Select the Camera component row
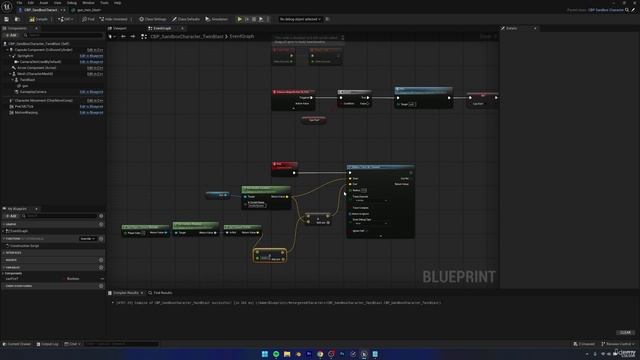Screen dimensions: 640x360 tap(40, 62)
